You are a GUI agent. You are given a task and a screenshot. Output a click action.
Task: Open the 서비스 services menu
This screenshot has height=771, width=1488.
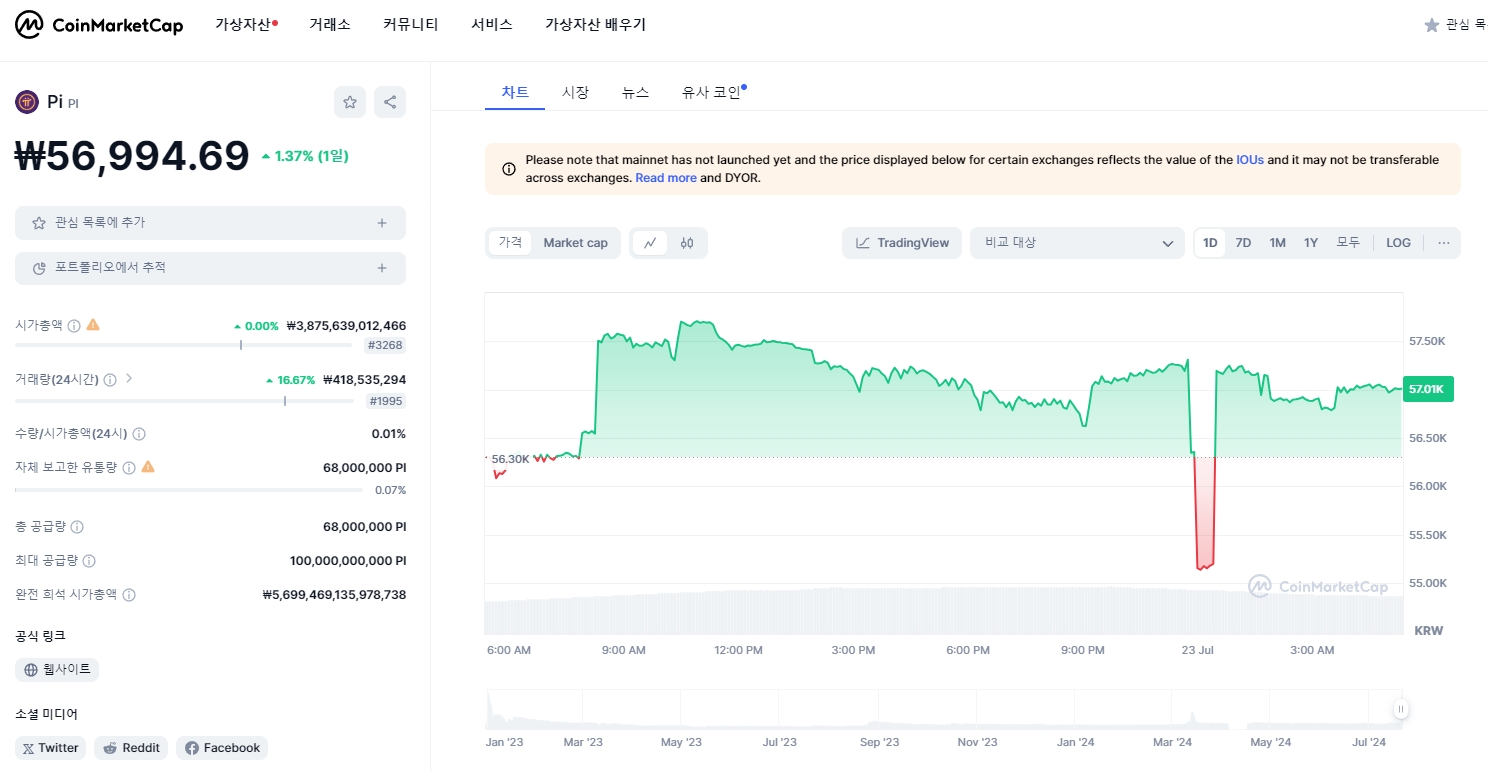[492, 25]
